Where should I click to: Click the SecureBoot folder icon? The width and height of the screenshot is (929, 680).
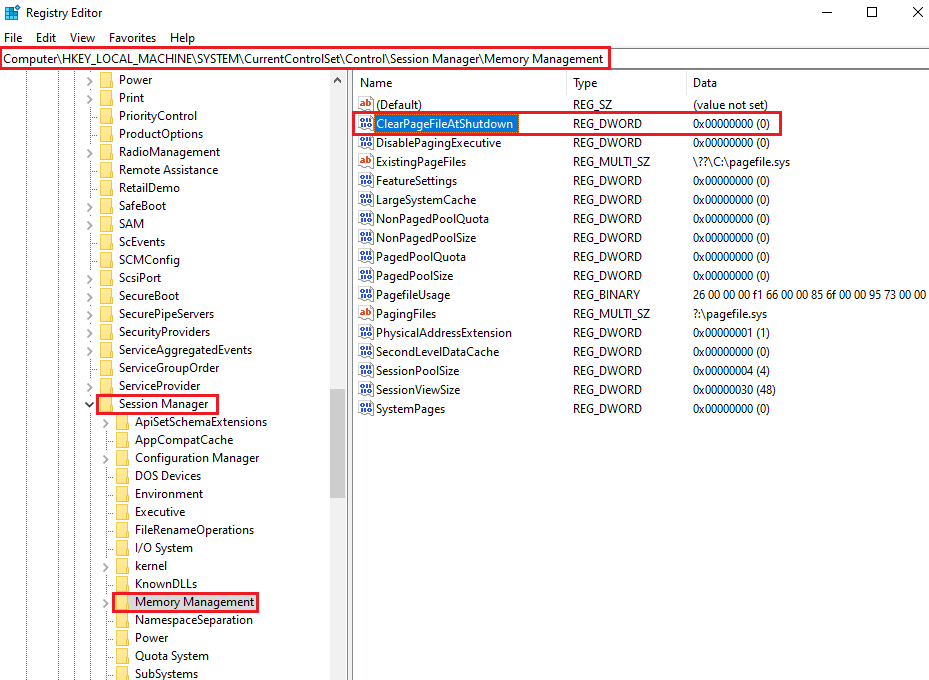click(x=107, y=296)
